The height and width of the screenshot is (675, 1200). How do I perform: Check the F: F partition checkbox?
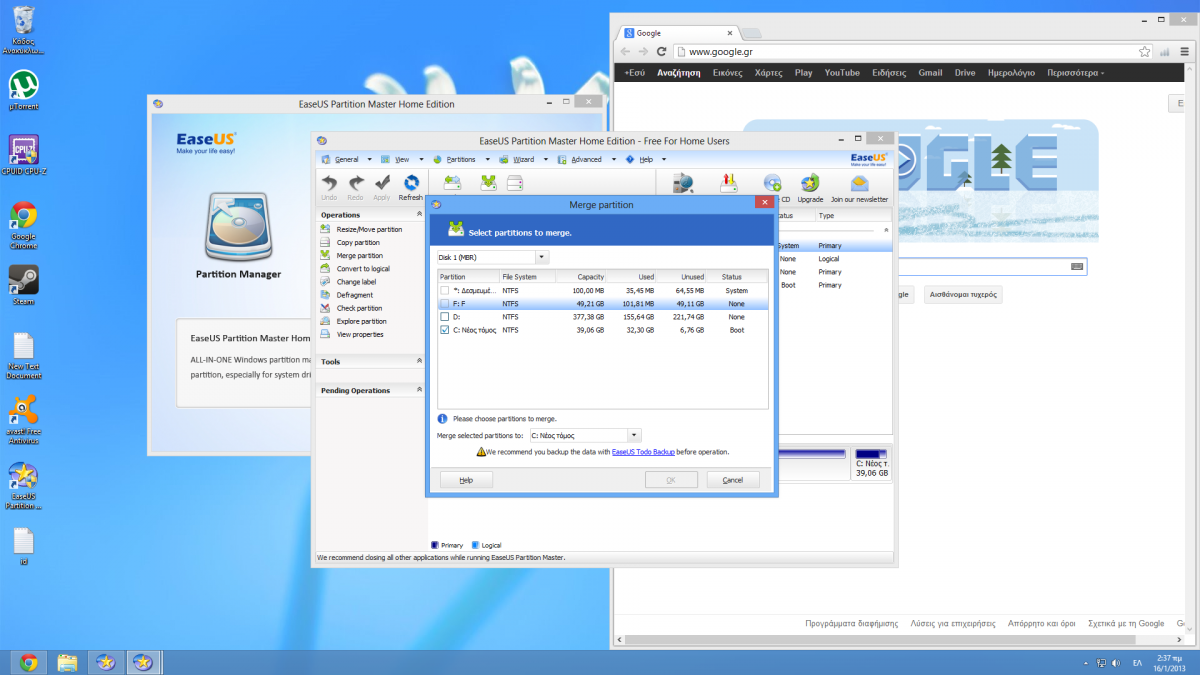(445, 304)
